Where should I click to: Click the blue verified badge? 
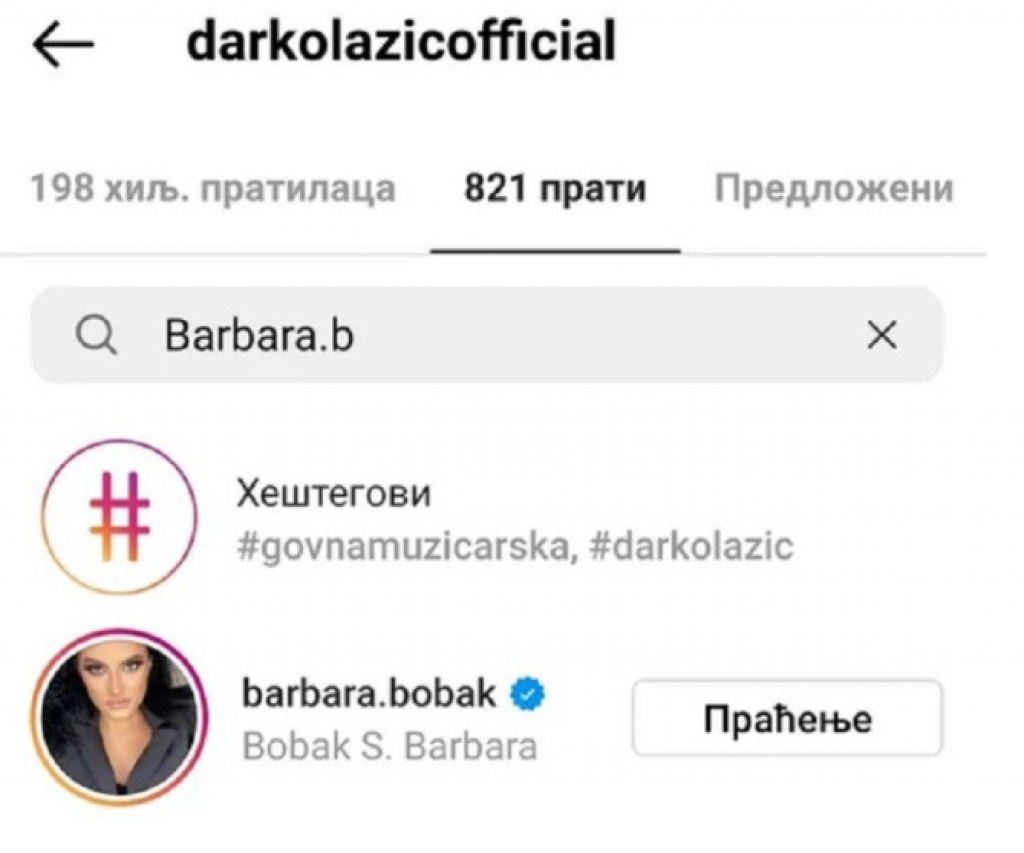coord(527,694)
